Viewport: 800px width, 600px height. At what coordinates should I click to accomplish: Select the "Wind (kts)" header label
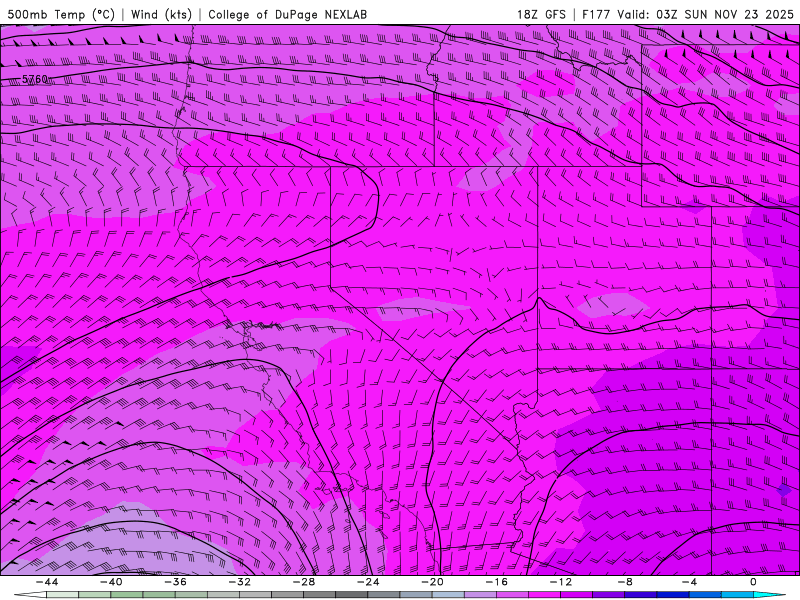coord(161,14)
